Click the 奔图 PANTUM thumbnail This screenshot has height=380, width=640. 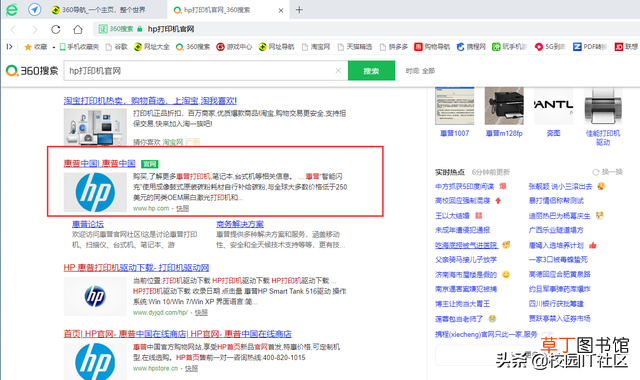(x=553, y=106)
